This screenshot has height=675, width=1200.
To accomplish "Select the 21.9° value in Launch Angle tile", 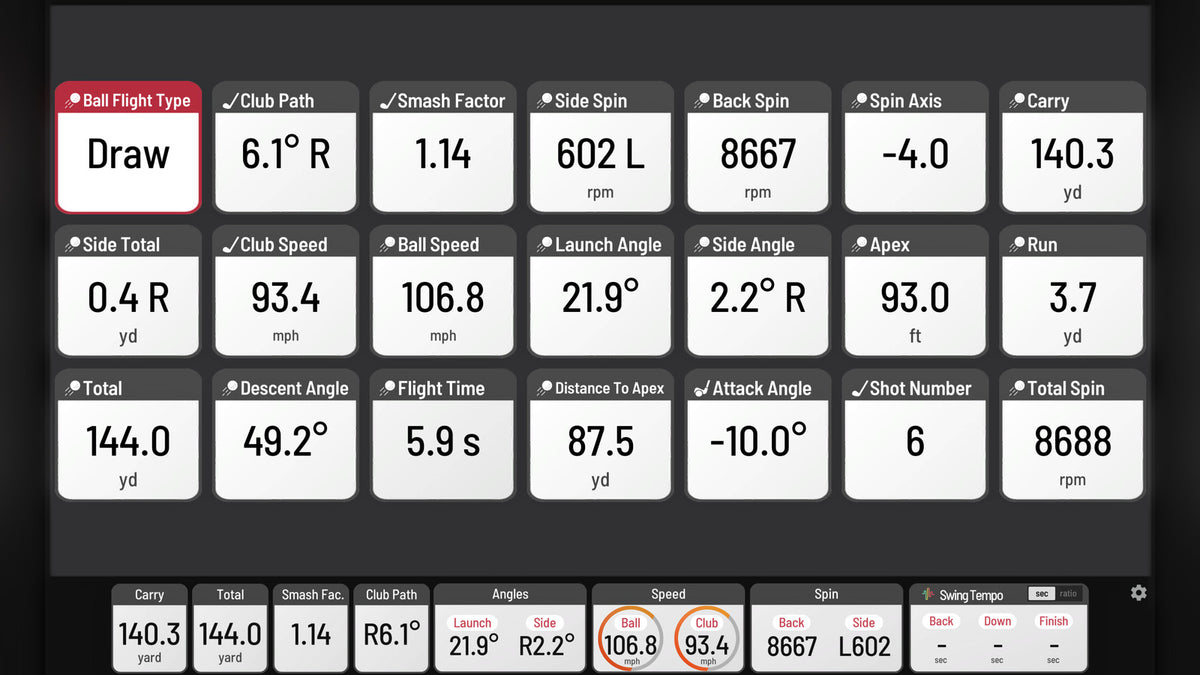I will pos(600,298).
